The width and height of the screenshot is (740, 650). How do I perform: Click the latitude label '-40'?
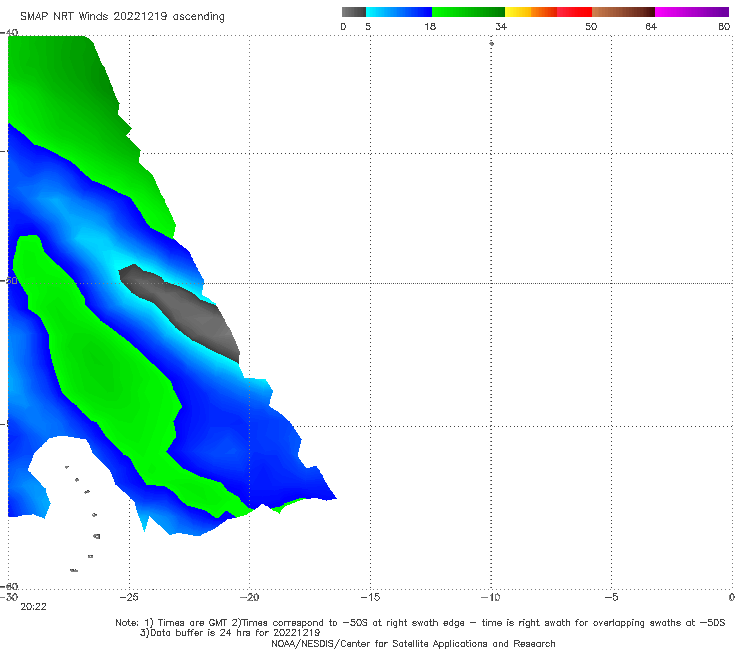[10, 32]
